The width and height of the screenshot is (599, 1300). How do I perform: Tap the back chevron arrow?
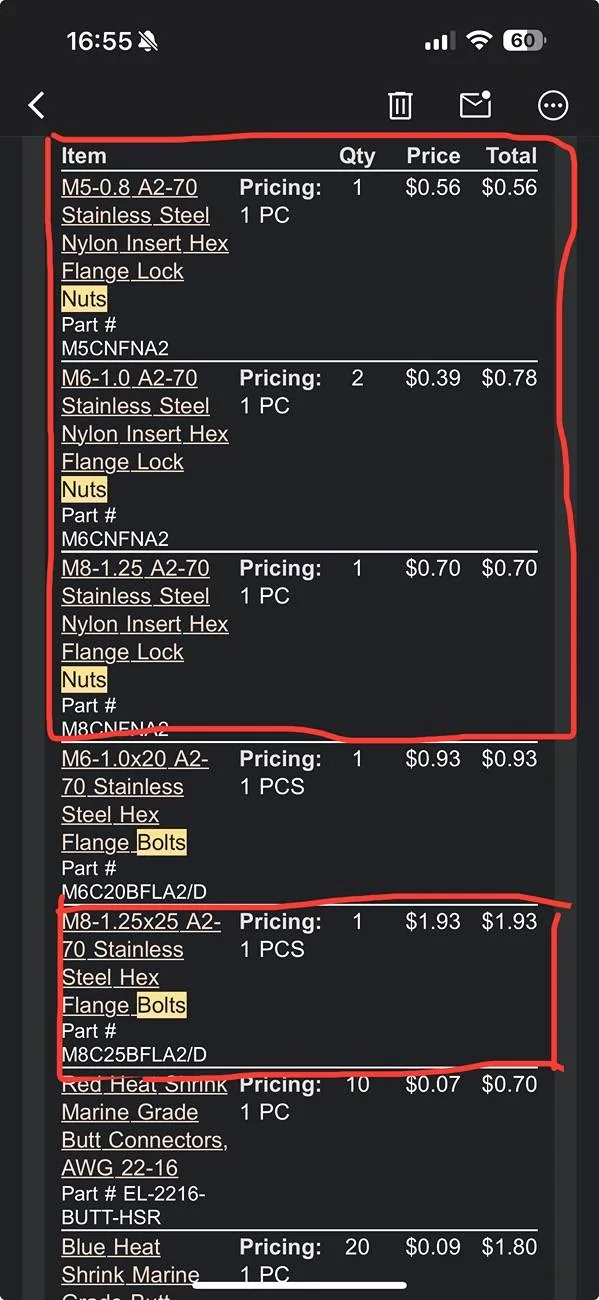pos(37,105)
